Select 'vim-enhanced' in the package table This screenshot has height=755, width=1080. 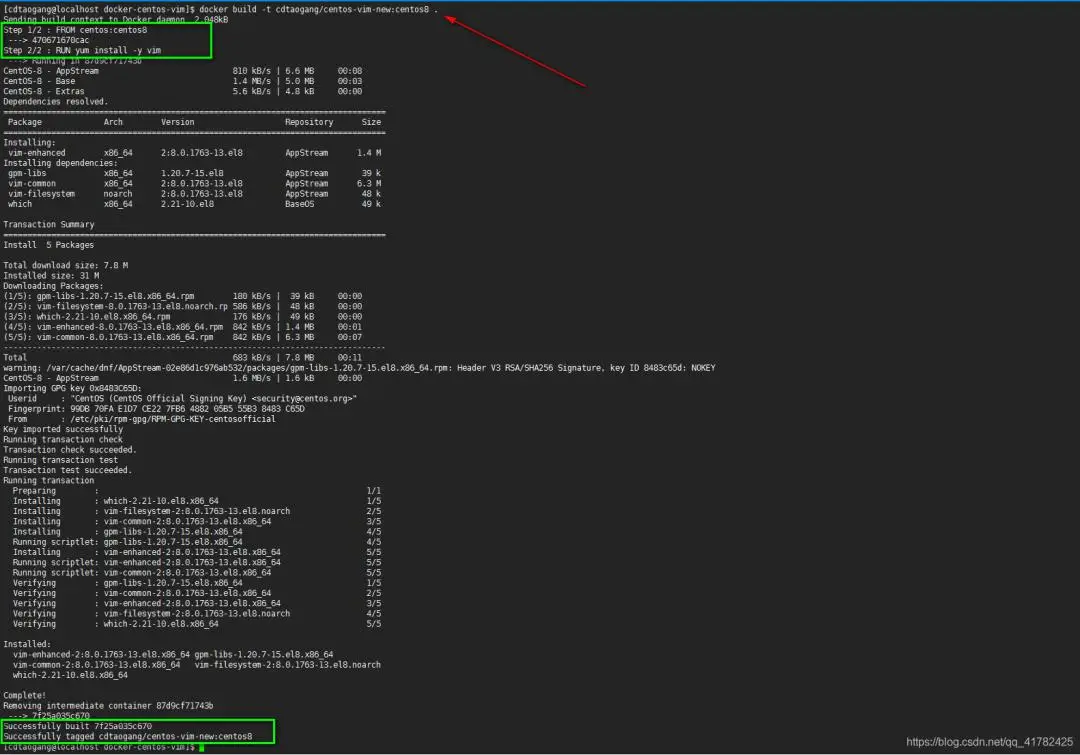pos(37,153)
